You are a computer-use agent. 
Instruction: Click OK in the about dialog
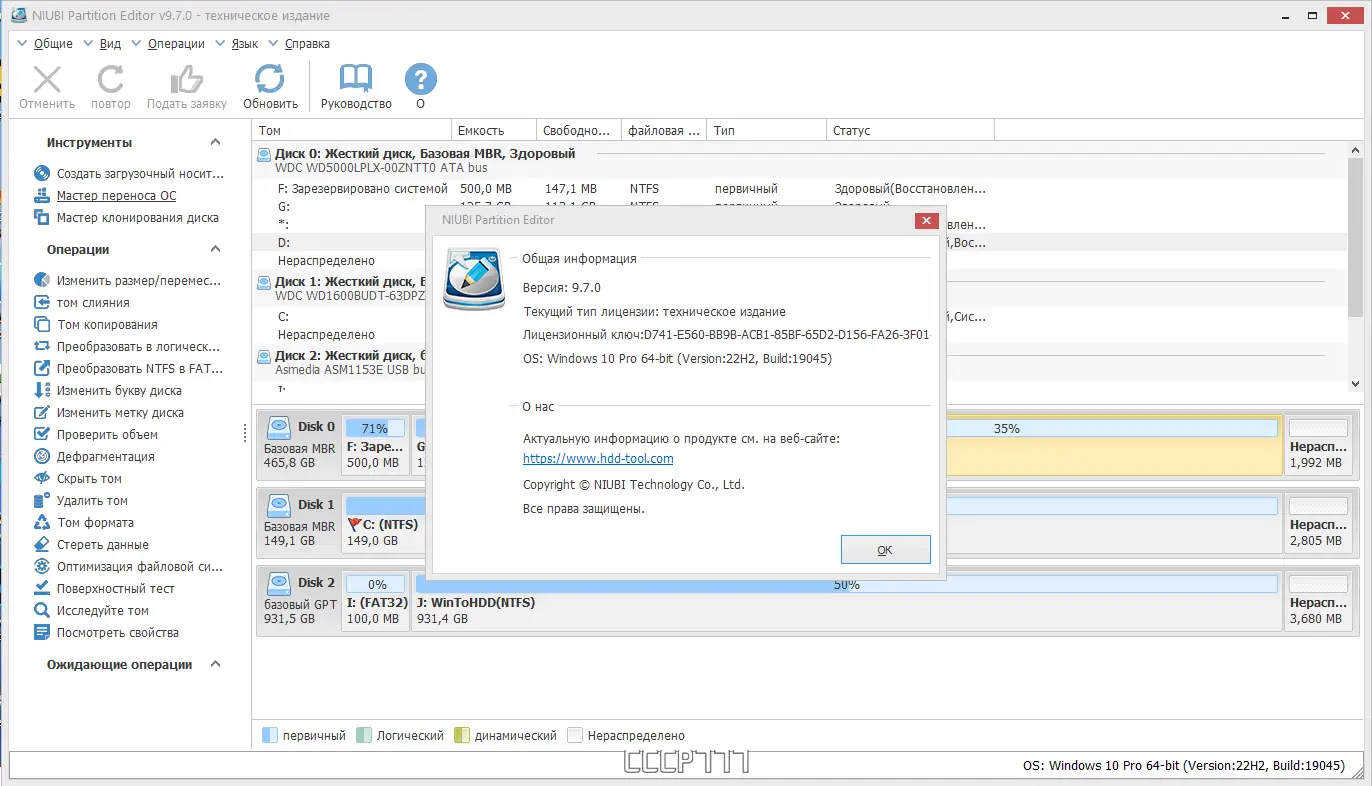pyautogui.click(x=885, y=550)
